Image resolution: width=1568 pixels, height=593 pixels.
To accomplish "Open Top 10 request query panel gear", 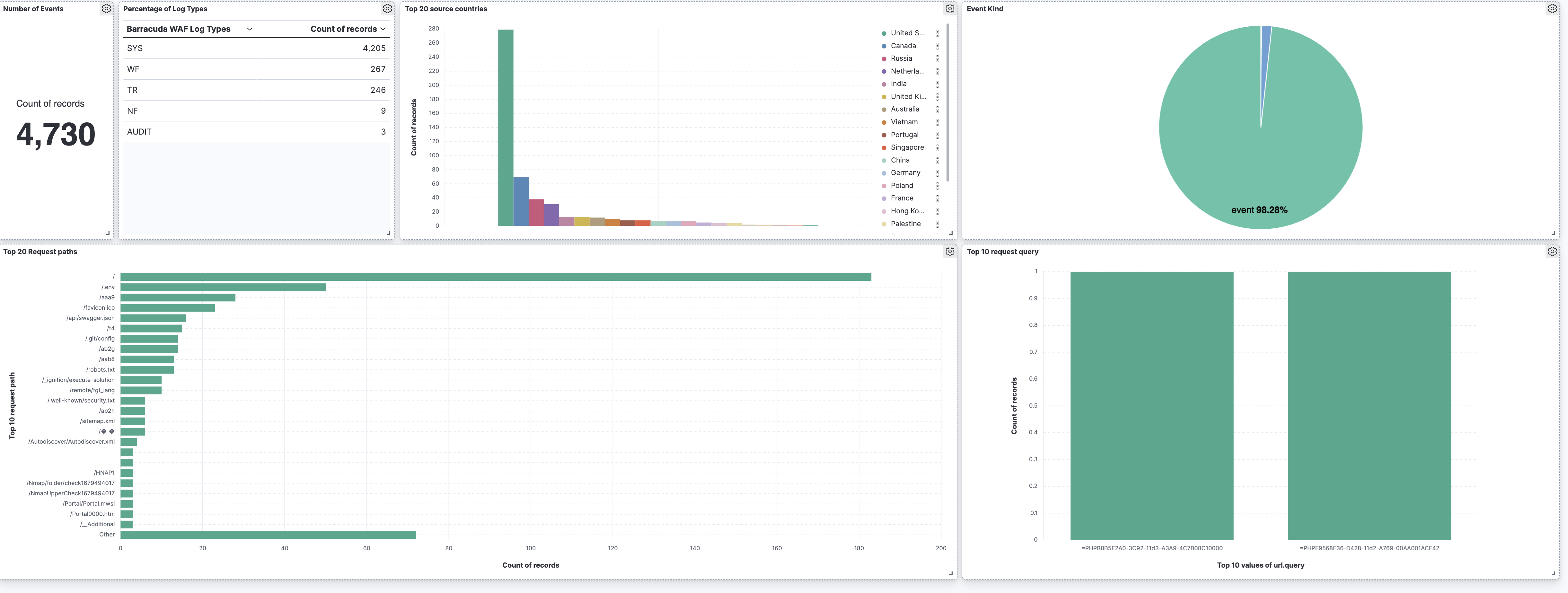I will pos(1552,252).
